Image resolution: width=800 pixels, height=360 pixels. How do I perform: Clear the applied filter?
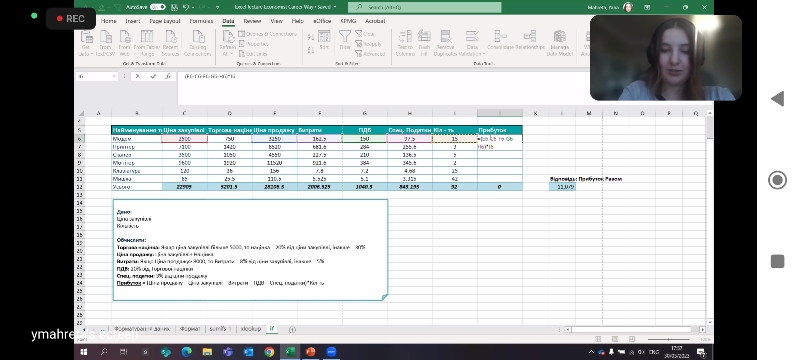click(x=365, y=34)
